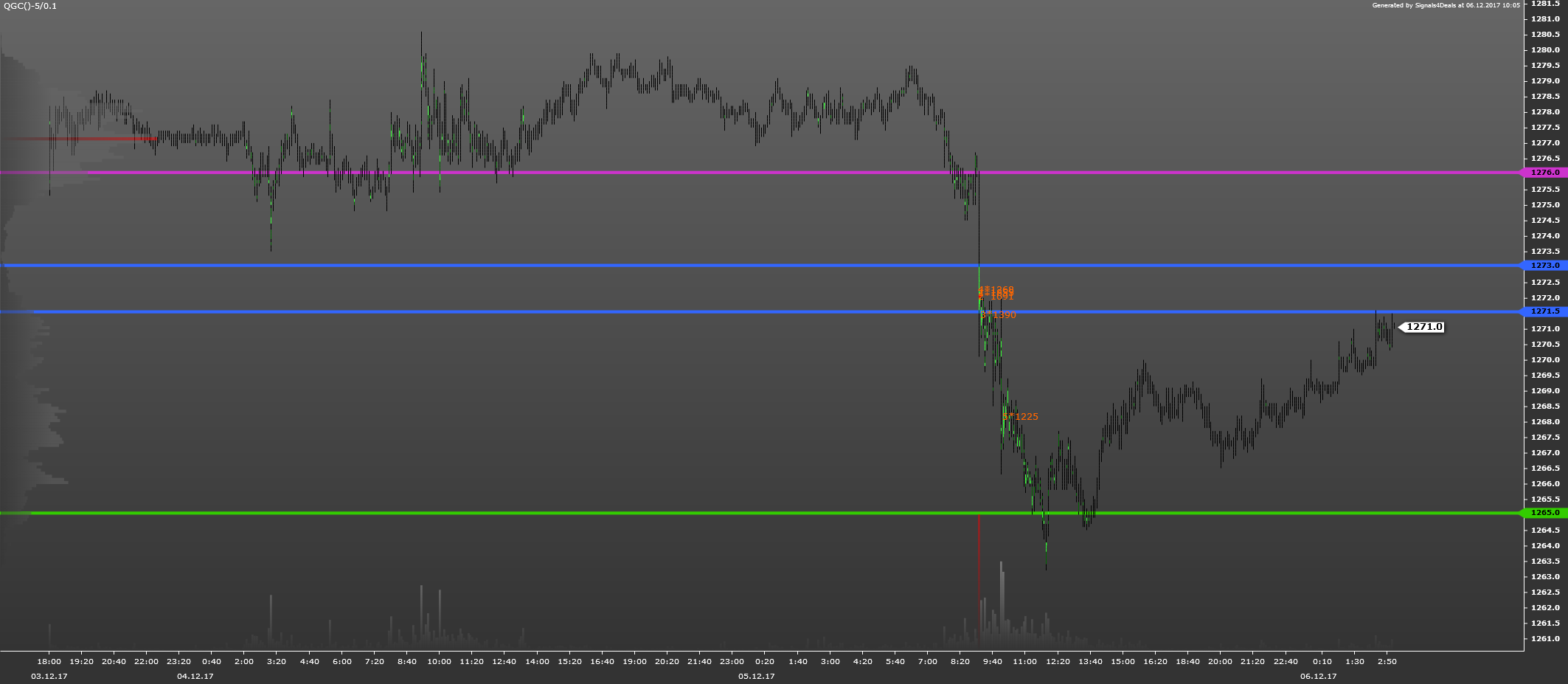Click the blue 1271.5 price level tag
This screenshot has height=684, width=1568.
[x=1544, y=312]
